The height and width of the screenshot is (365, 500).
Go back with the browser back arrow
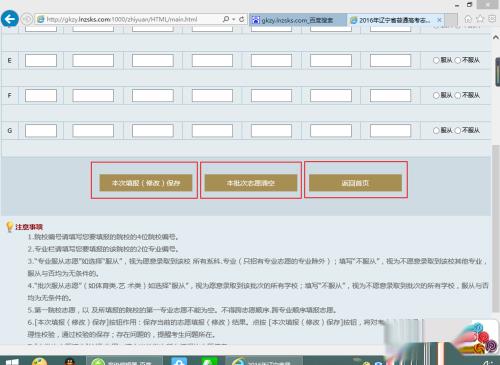coord(10,19)
